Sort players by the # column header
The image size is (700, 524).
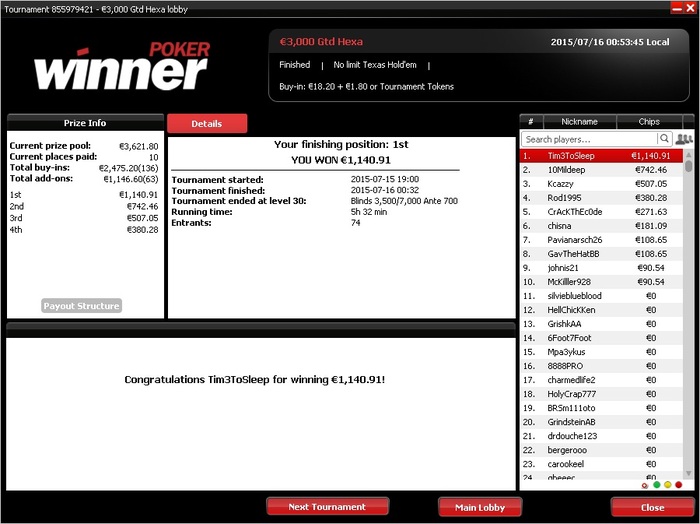531,121
